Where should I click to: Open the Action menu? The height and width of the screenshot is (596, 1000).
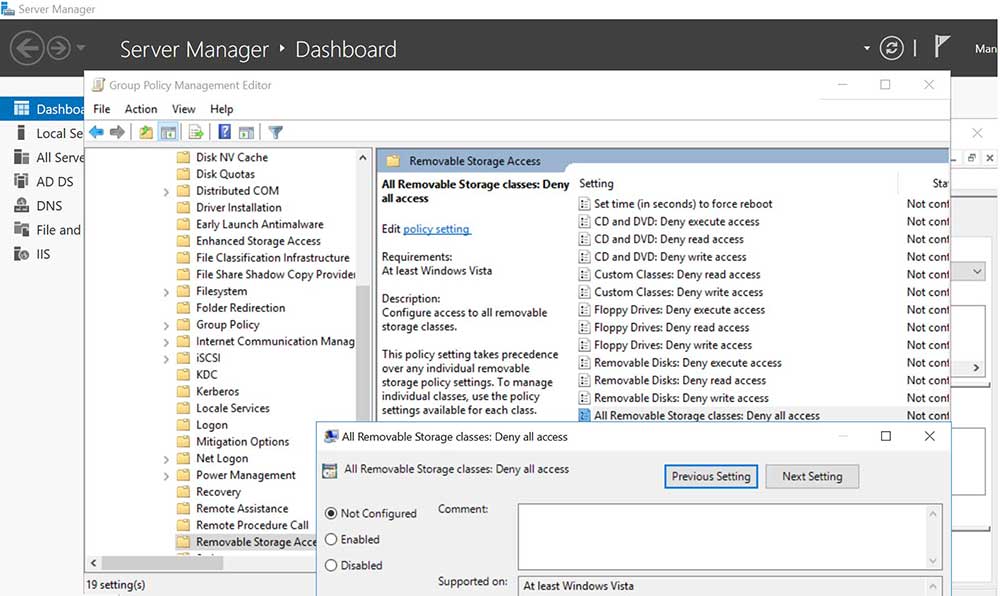[x=141, y=109]
